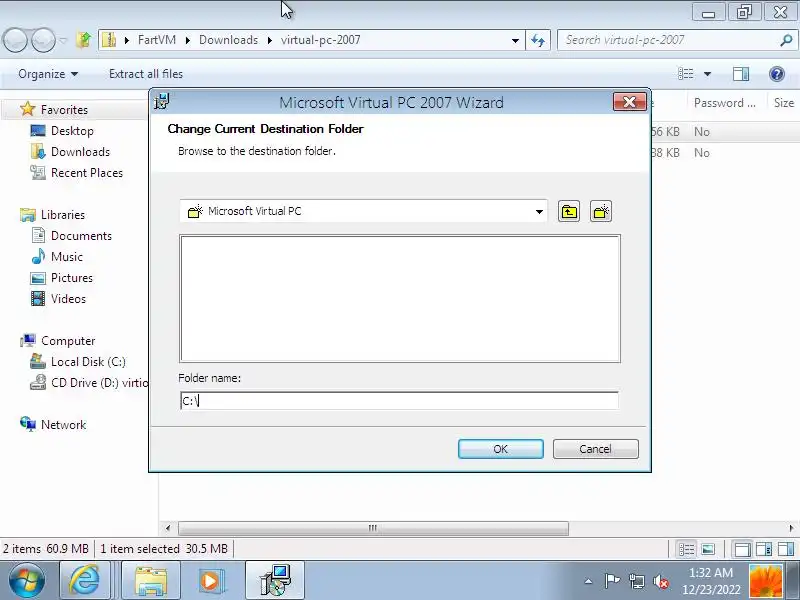The image size is (800, 600).
Task: Click the taskbar clock 1:32 AM
Action: click(x=711, y=573)
